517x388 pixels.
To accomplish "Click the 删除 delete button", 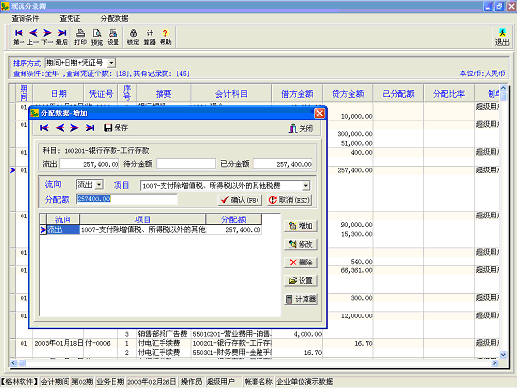I will (301, 262).
